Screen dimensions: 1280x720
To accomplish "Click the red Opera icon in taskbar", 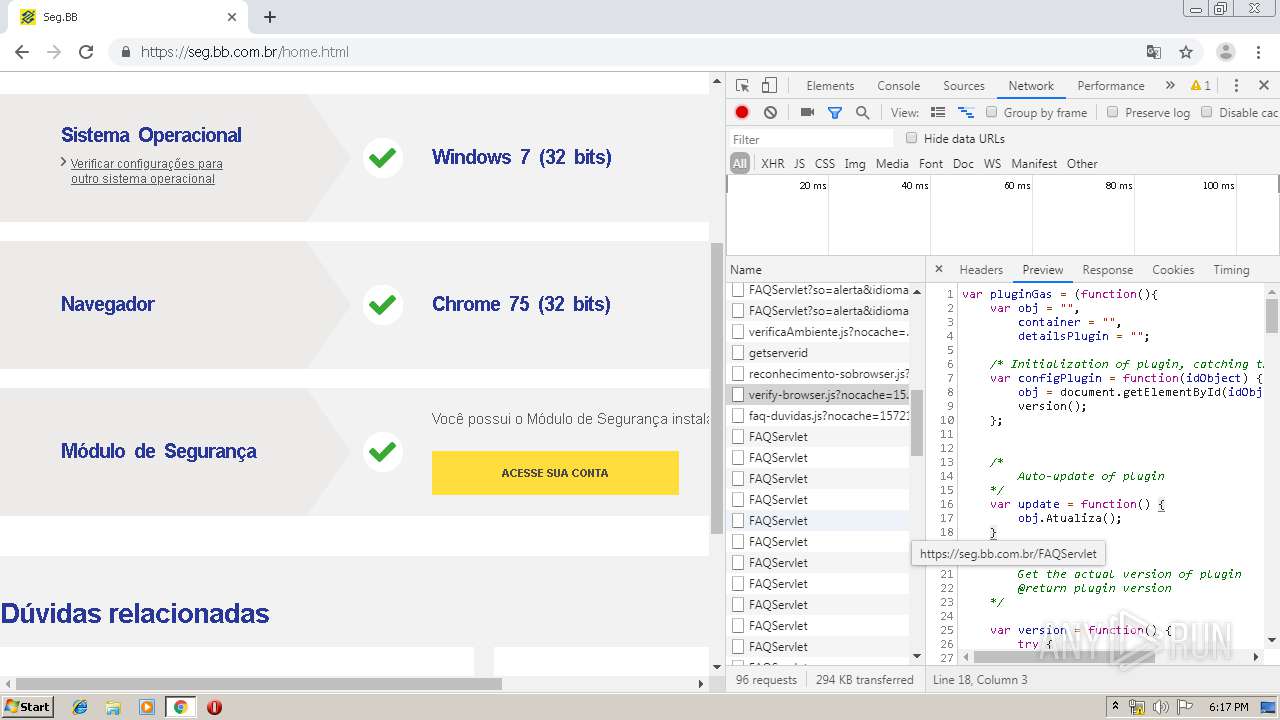I will pos(214,707).
